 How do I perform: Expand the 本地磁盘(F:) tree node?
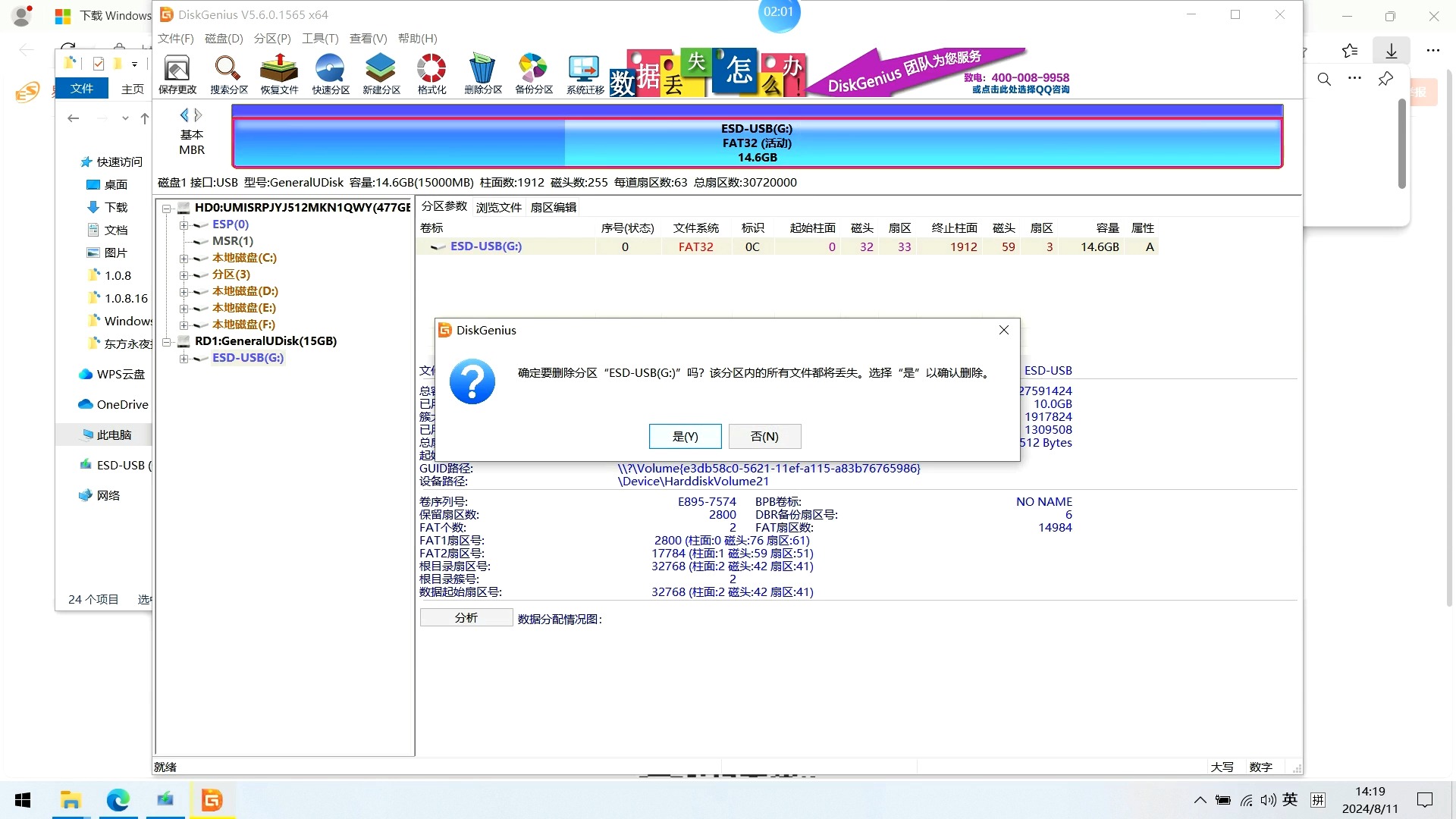pos(184,325)
